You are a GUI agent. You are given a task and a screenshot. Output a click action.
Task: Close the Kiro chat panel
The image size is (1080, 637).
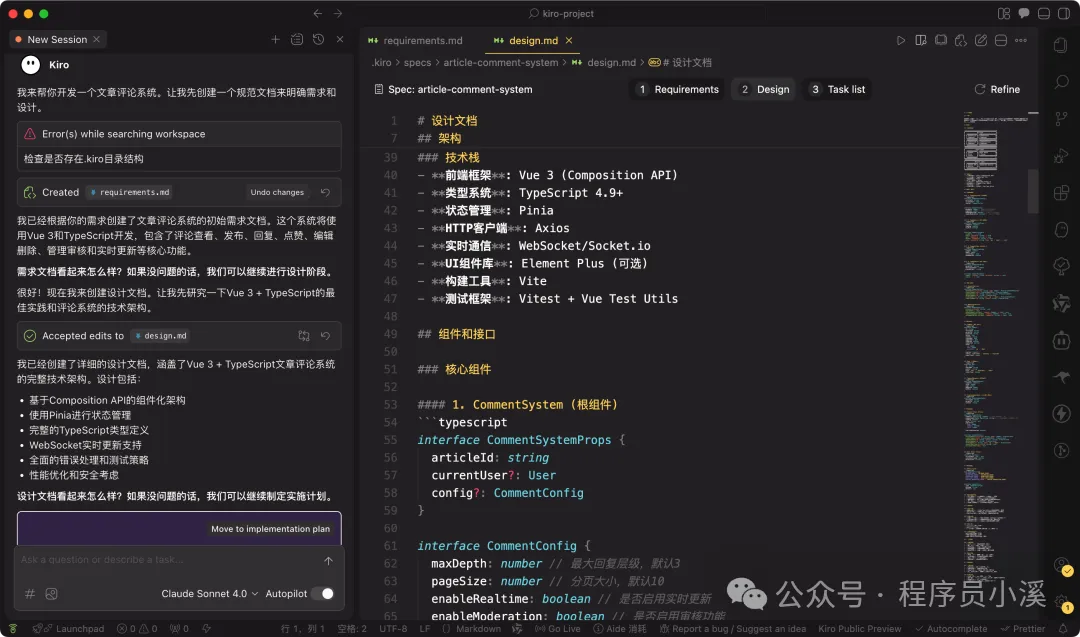[340, 39]
